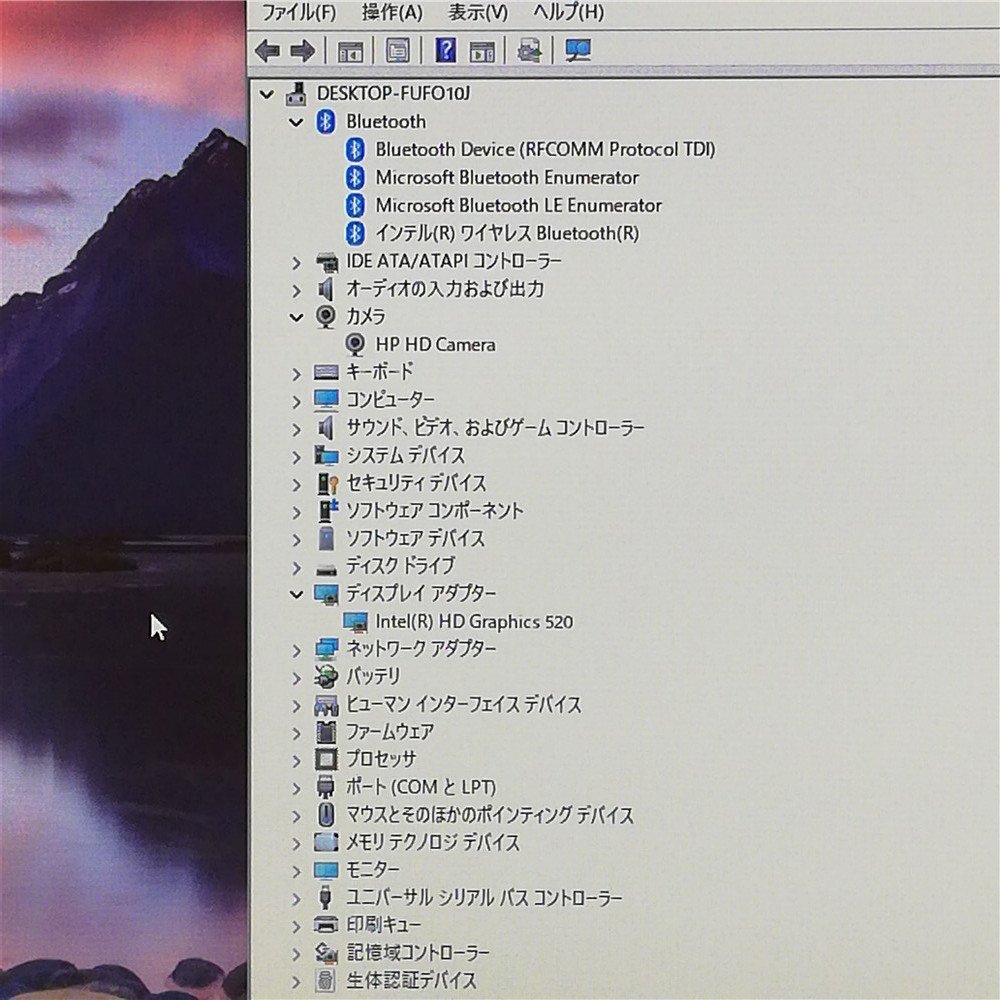Screen dimensions: 1000x1000
Task: Collapse the カメラ category
Action: coord(296,317)
